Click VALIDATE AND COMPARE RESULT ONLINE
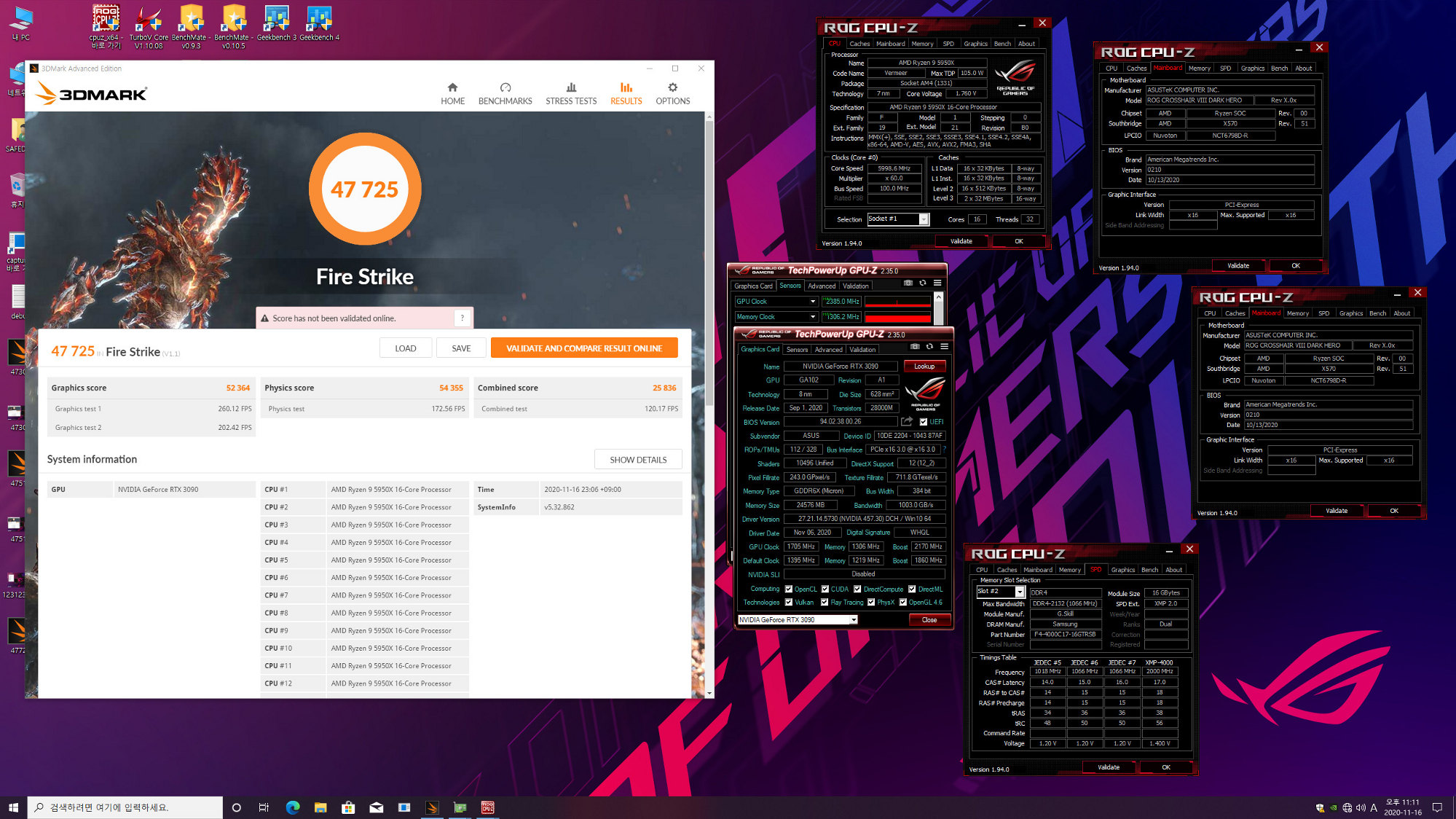The height and width of the screenshot is (819, 1456). (x=584, y=348)
